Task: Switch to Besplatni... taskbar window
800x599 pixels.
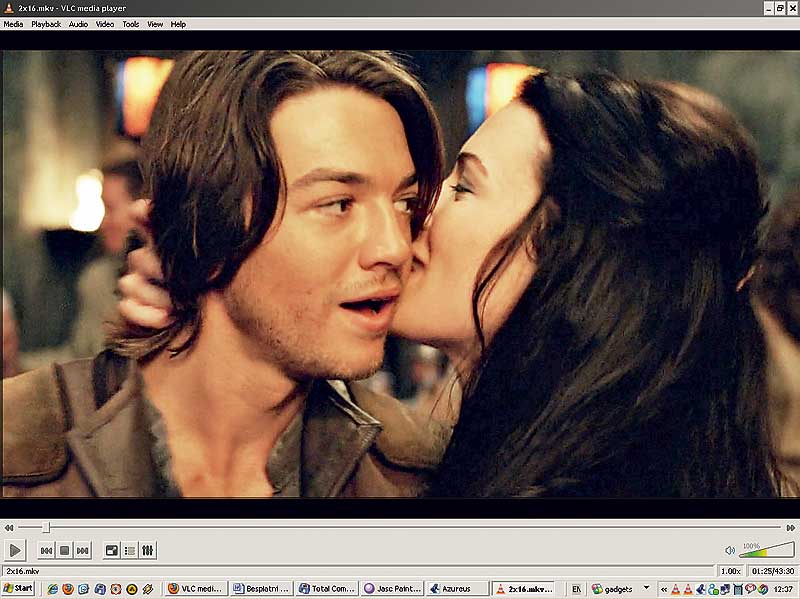Action: [261, 589]
